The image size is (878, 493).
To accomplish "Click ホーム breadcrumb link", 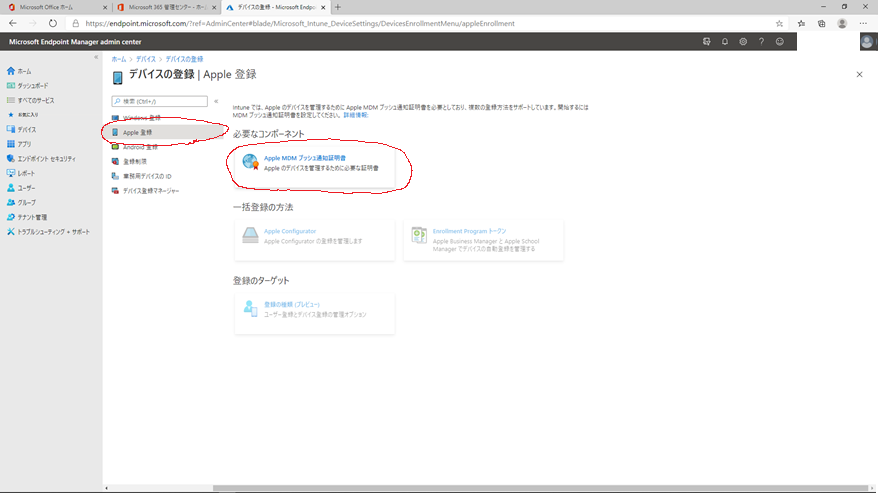I will tap(119, 59).
